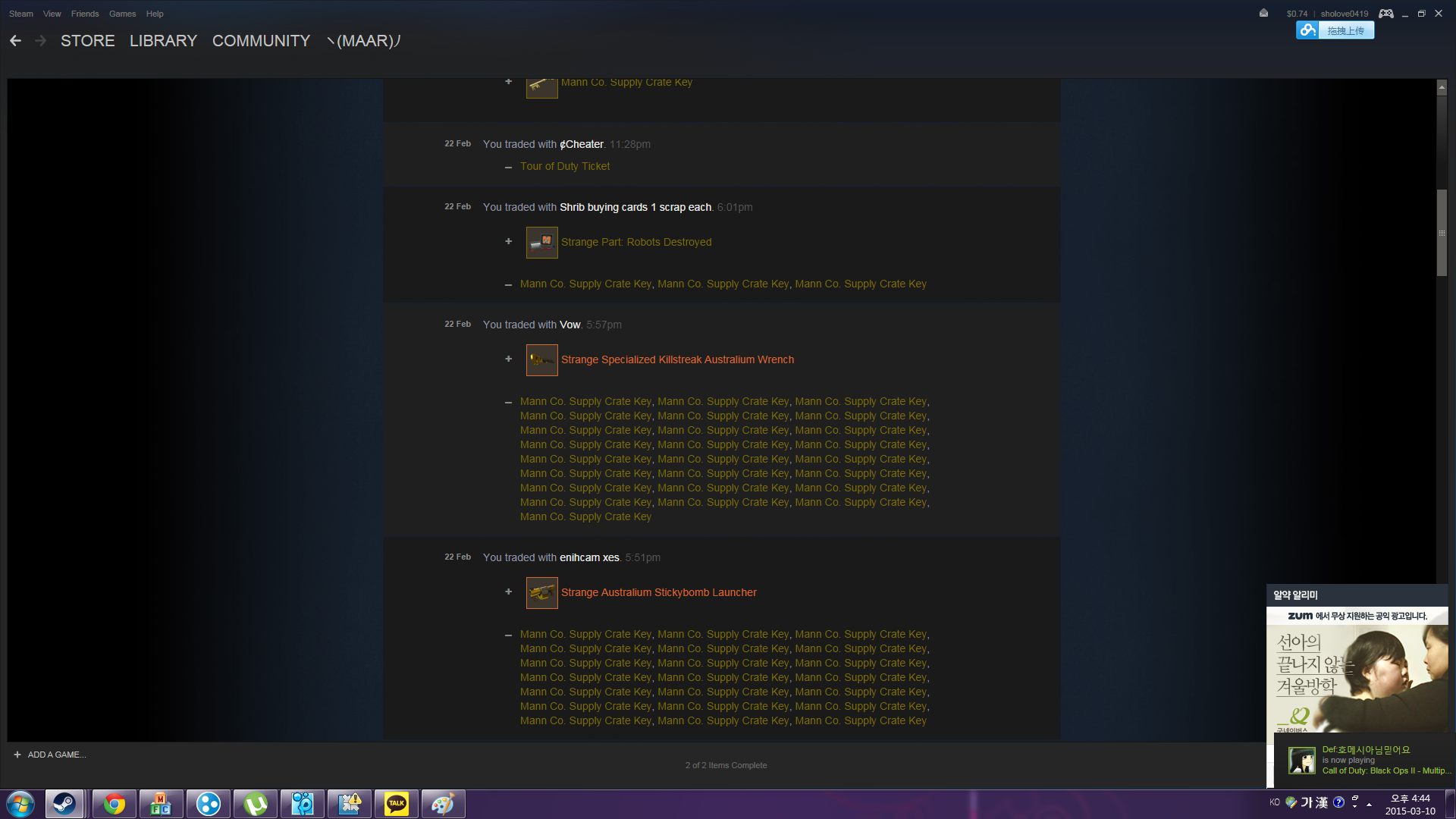
Task: Open Strange Specialized Killstreak Australium Wrench link
Action: [677, 360]
